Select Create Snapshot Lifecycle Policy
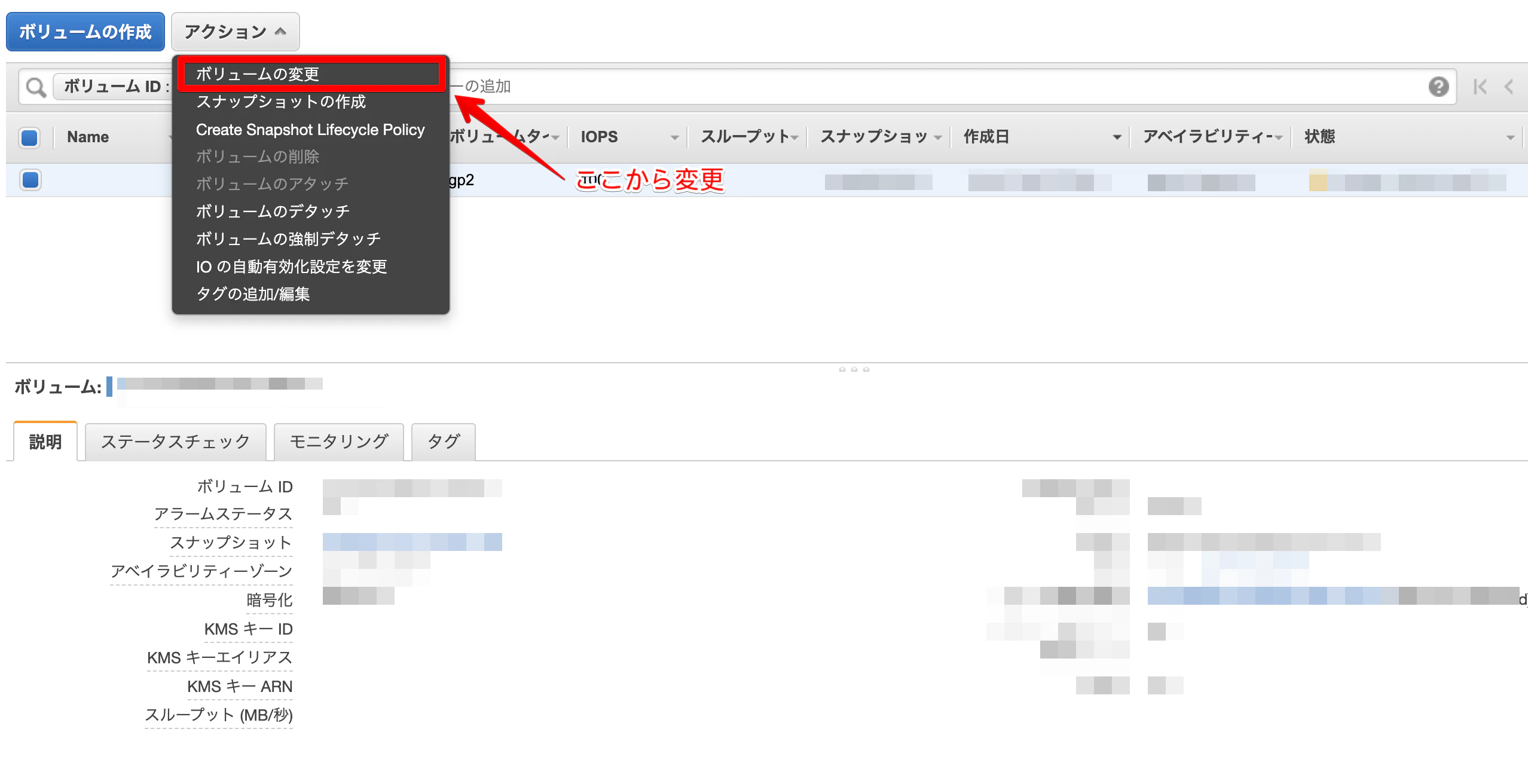 click(x=310, y=130)
